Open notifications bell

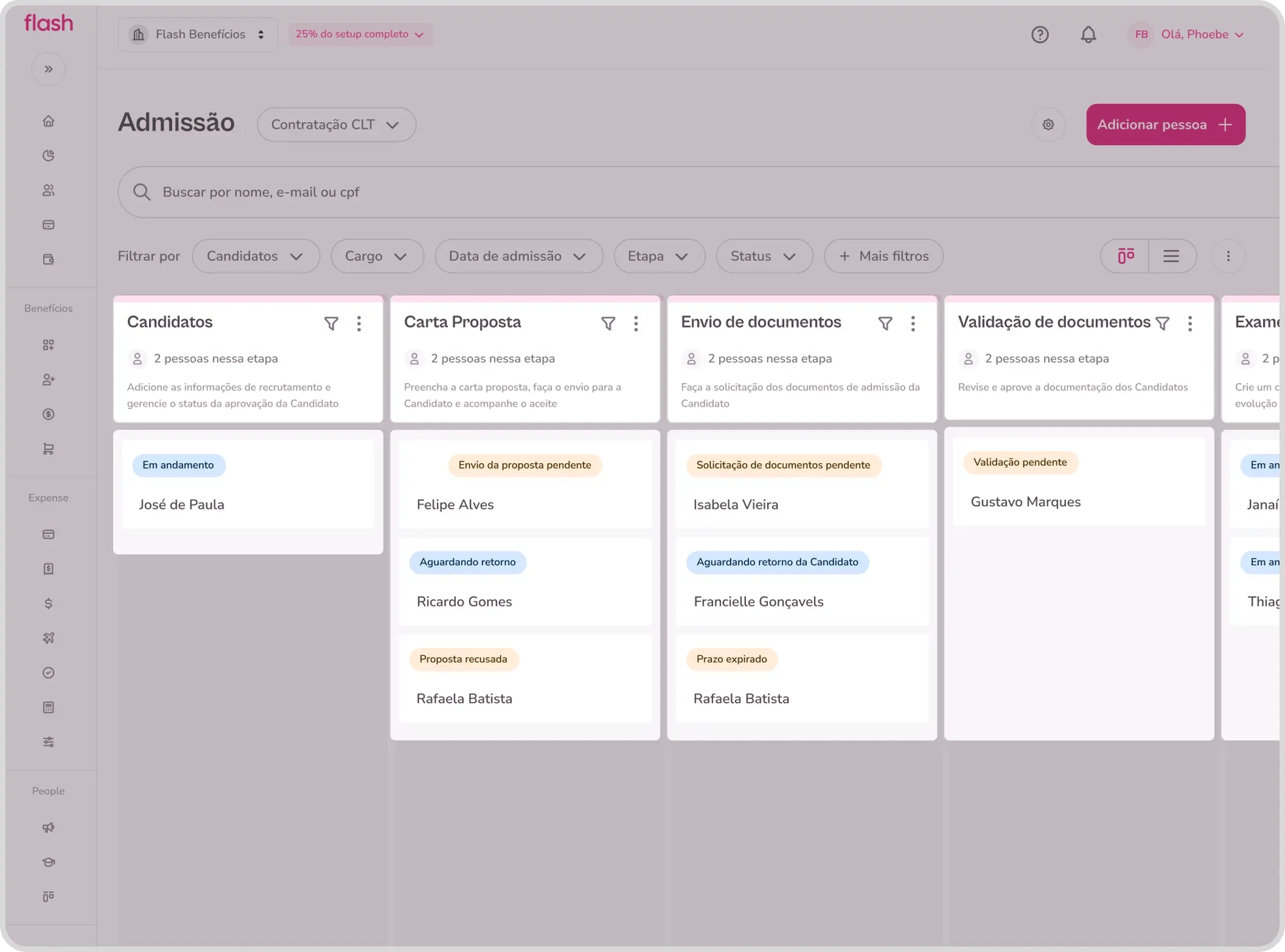pyautogui.click(x=1088, y=35)
